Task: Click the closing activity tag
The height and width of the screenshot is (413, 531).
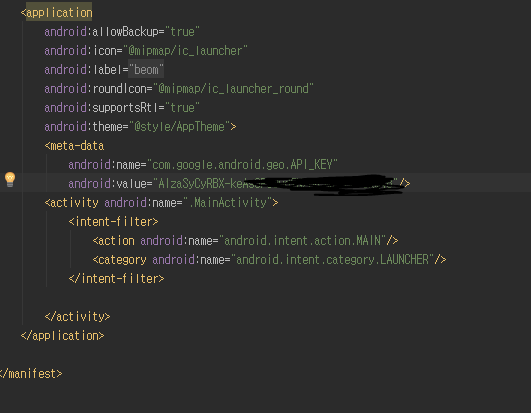Action: 77,317
